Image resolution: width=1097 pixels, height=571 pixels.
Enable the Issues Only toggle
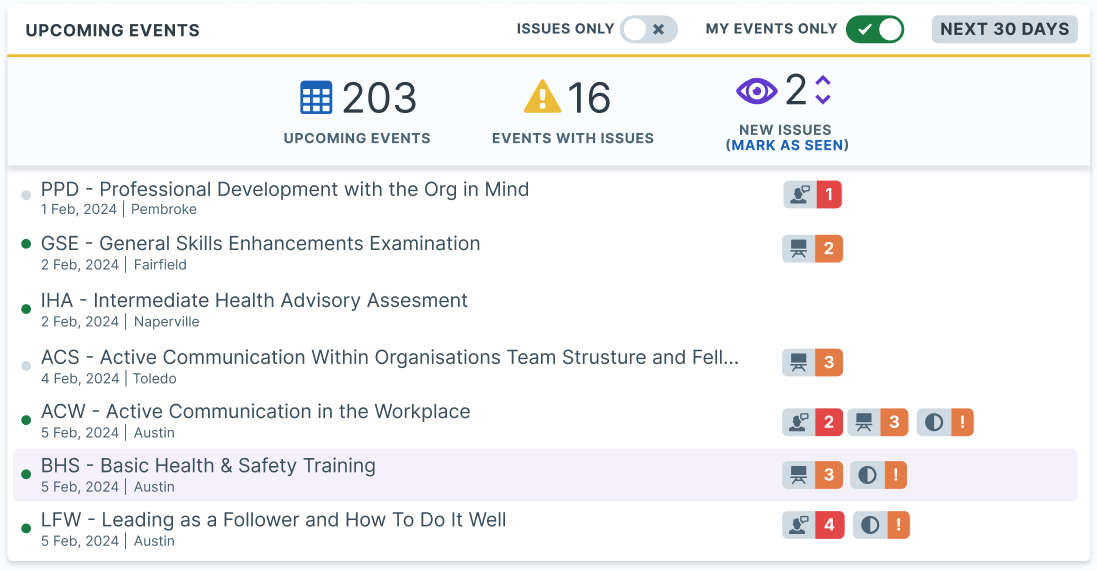coord(649,29)
